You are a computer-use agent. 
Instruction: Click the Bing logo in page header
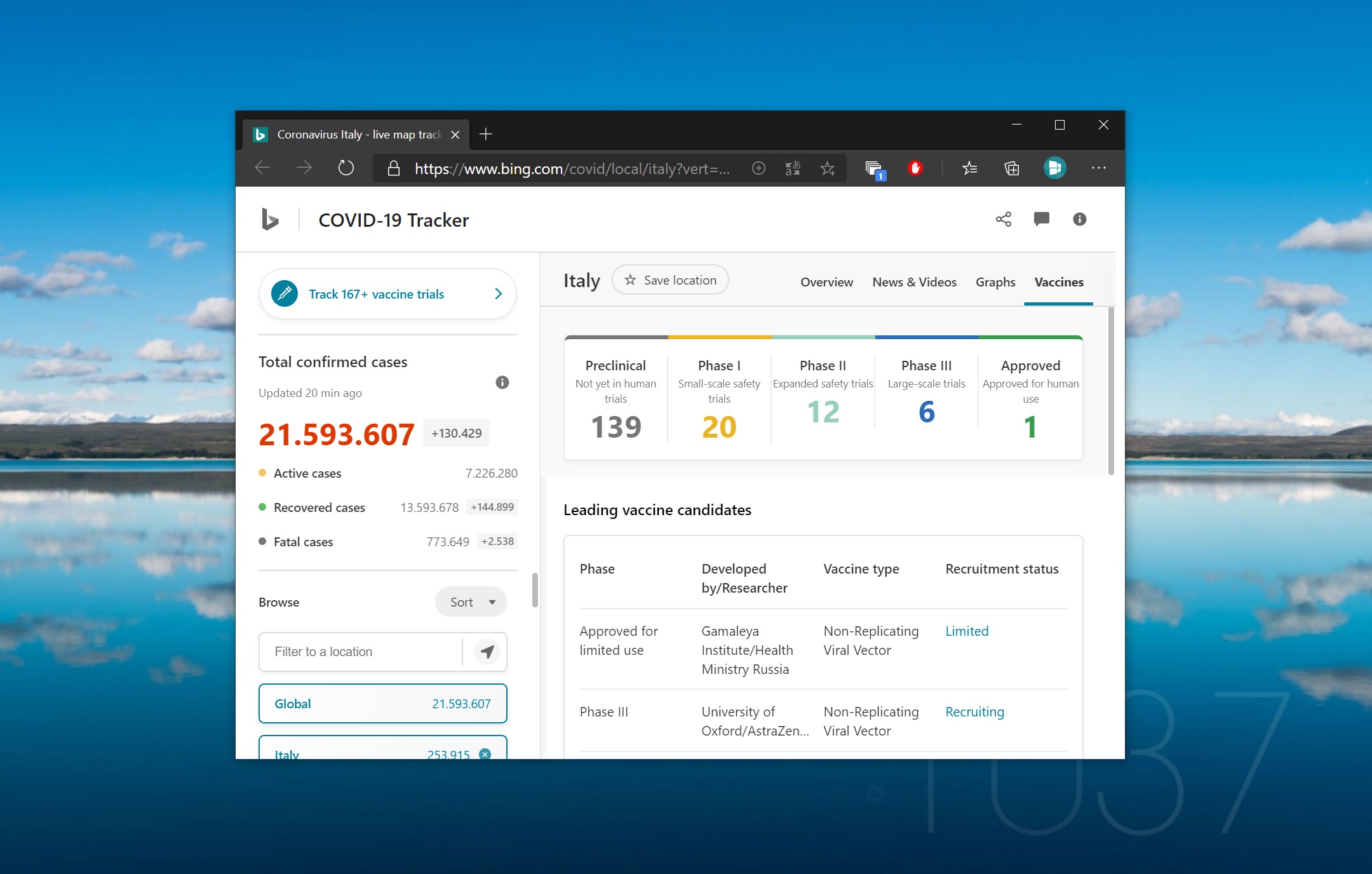270,220
